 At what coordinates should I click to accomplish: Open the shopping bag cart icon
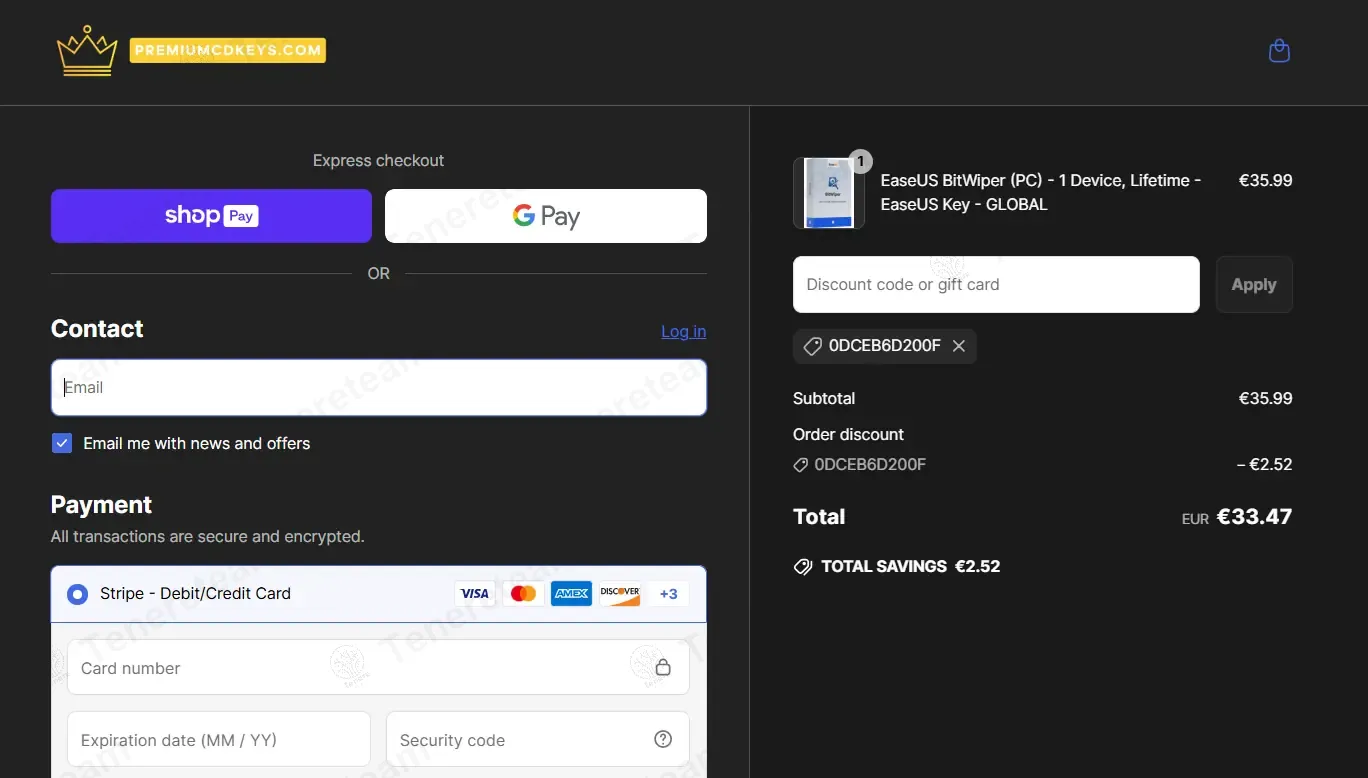pyautogui.click(x=1279, y=51)
